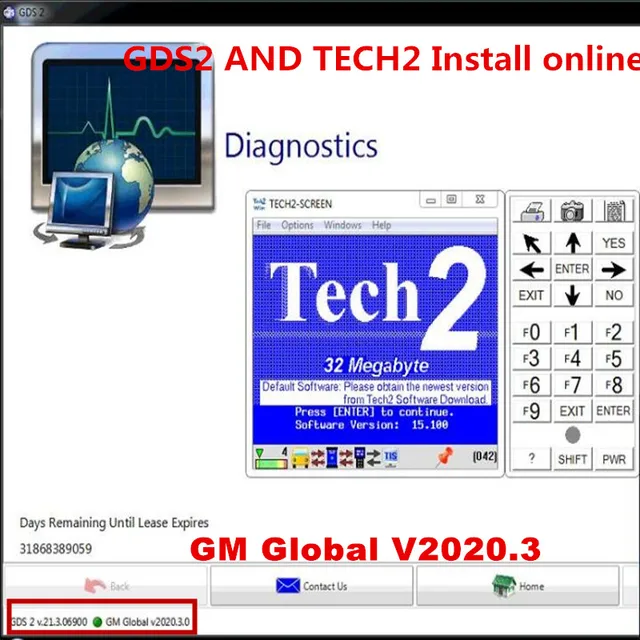Click the Tech2 blue display screen

point(375,340)
